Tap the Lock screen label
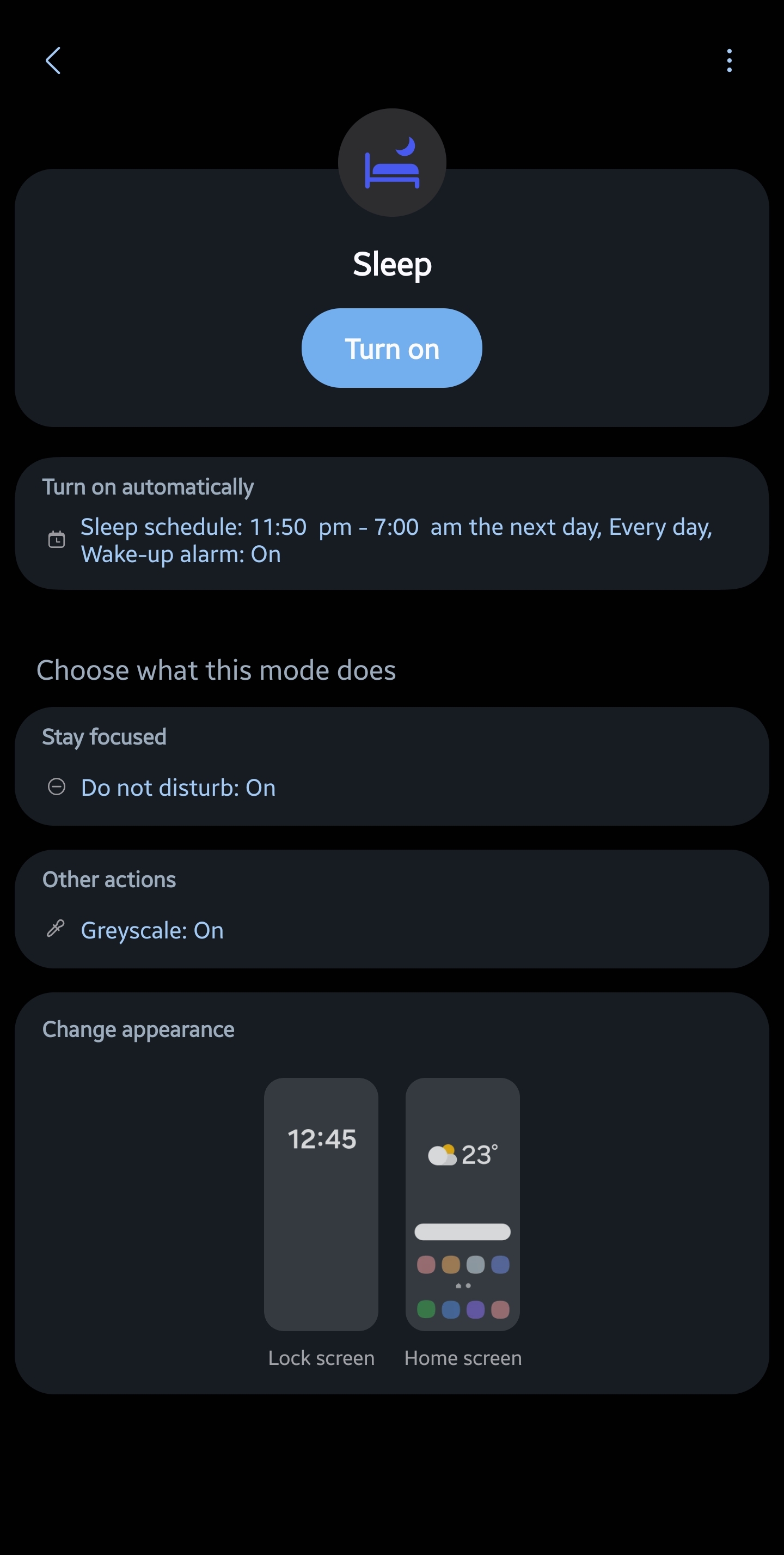 321,1358
